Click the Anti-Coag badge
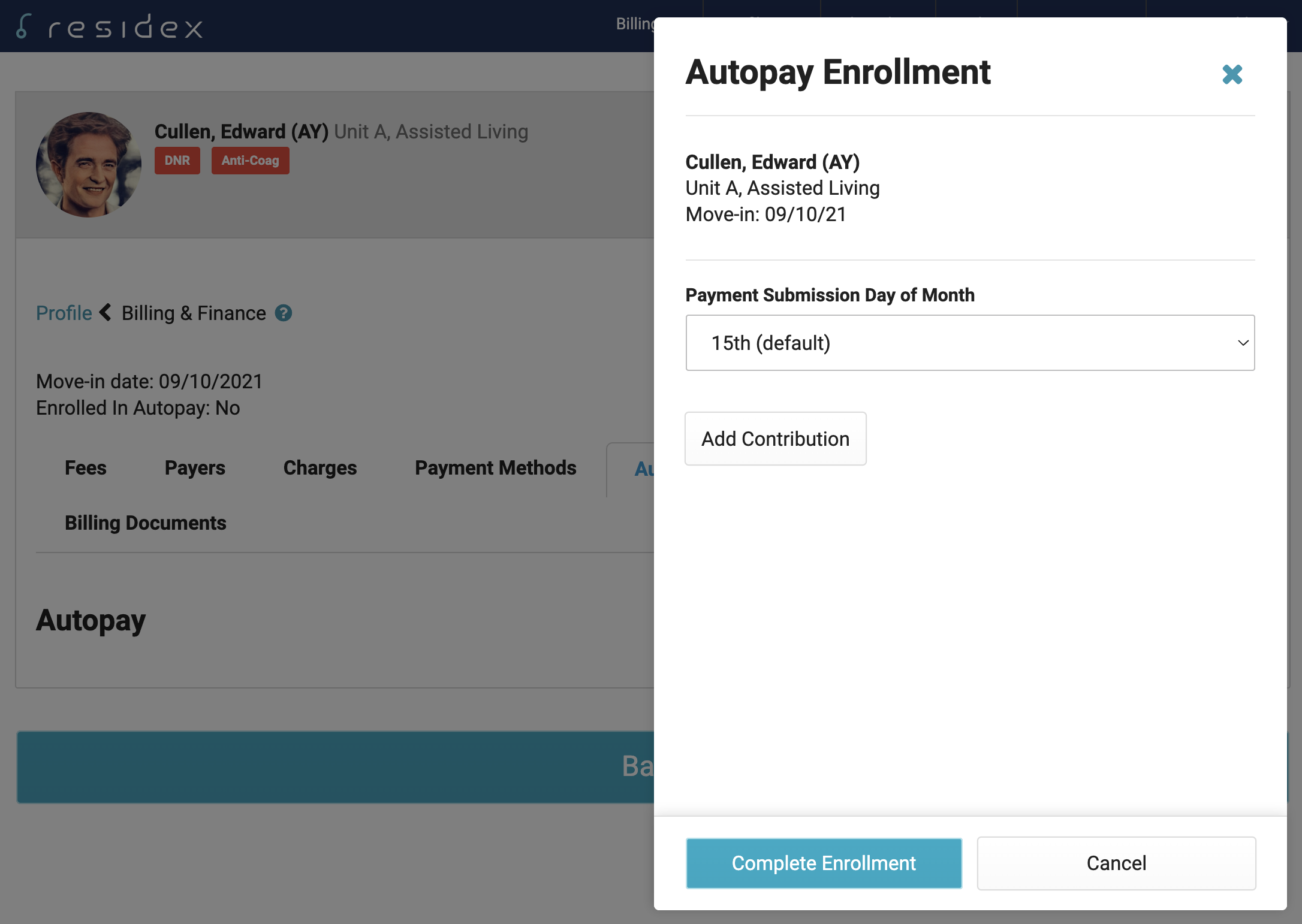 250,161
